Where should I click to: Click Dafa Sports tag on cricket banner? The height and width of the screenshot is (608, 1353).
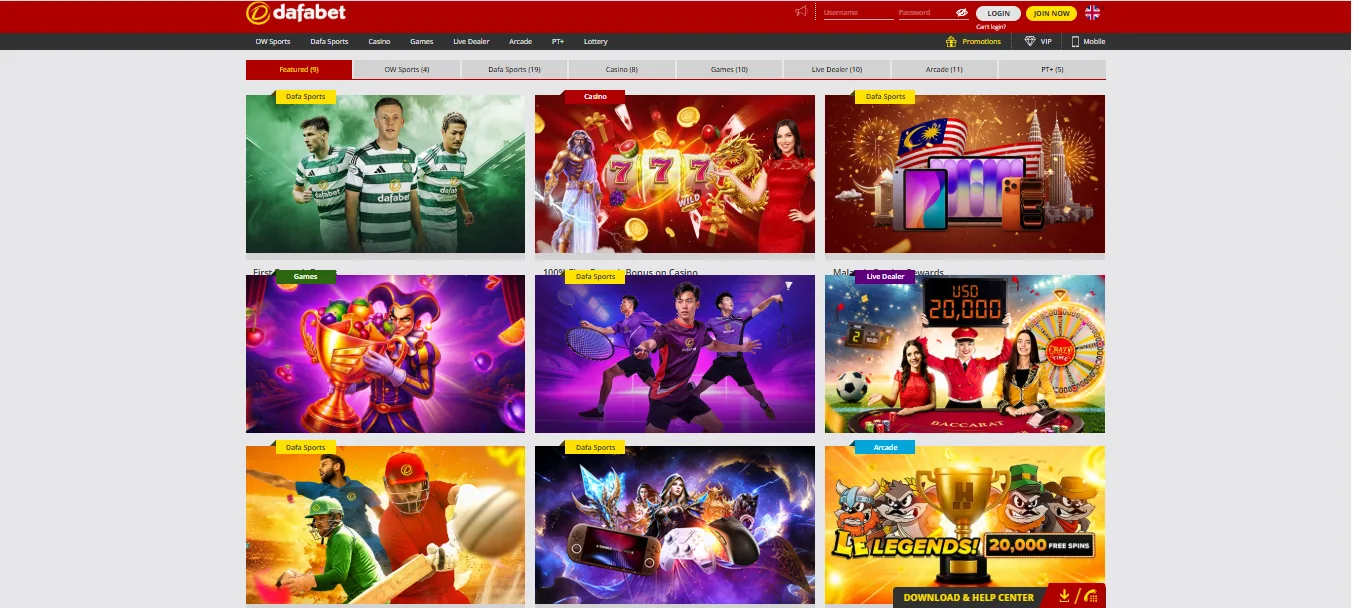(x=306, y=448)
